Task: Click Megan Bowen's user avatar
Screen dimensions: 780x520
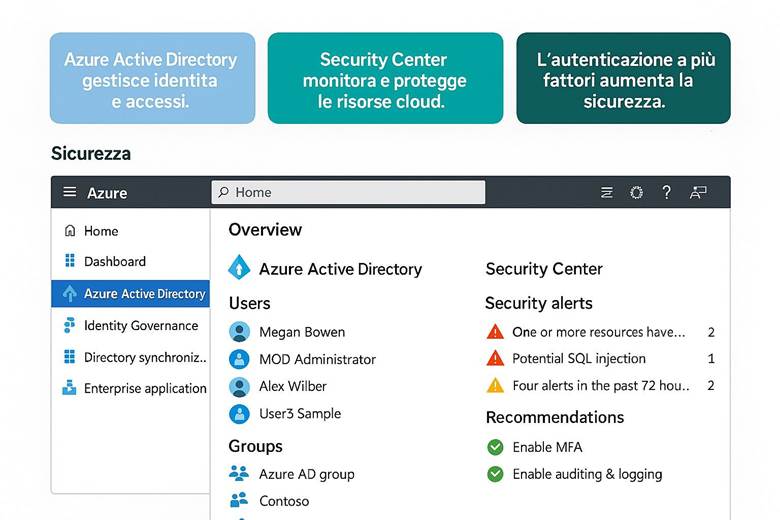Action: 239,331
